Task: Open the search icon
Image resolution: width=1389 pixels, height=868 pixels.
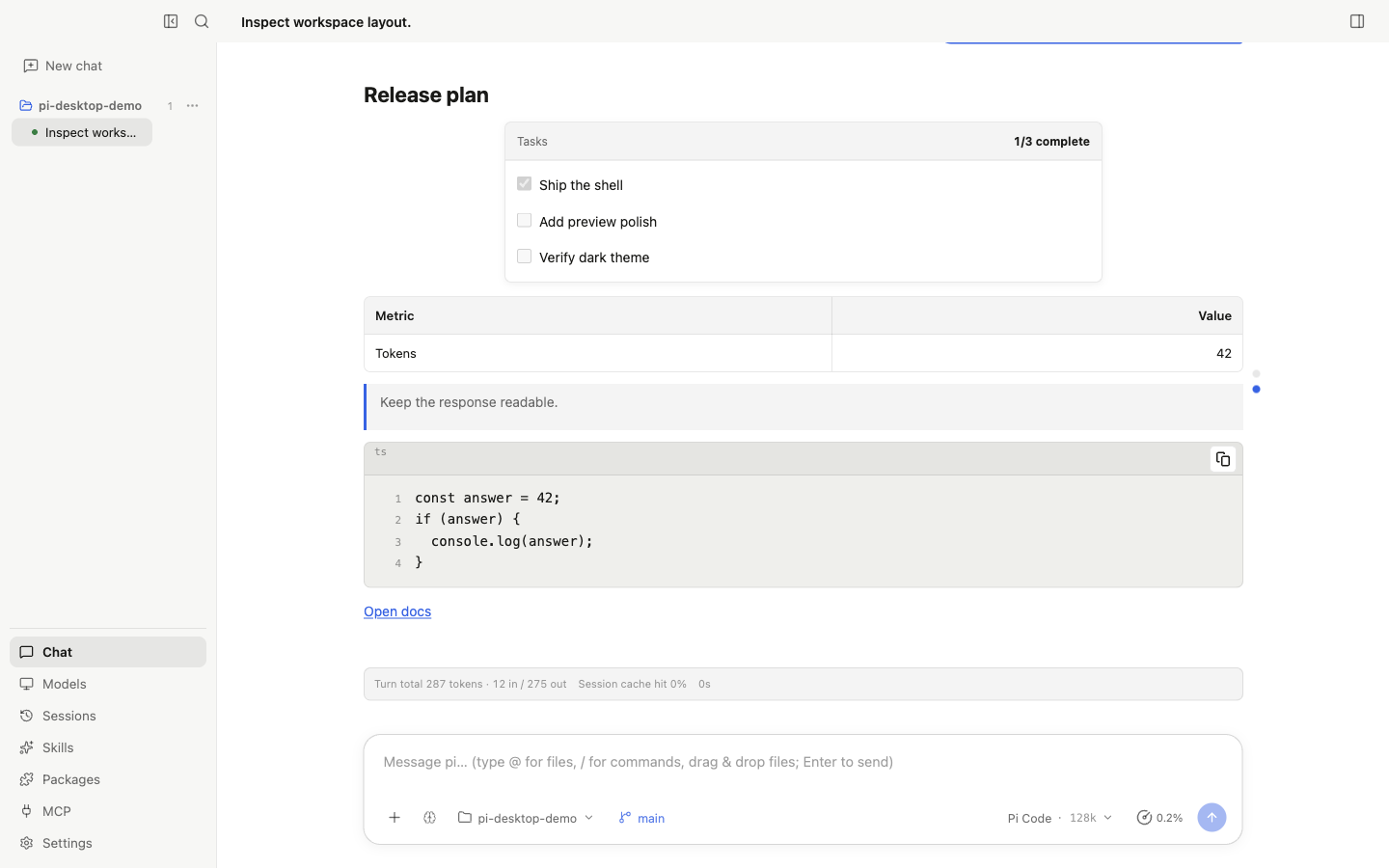Action: coord(202,21)
